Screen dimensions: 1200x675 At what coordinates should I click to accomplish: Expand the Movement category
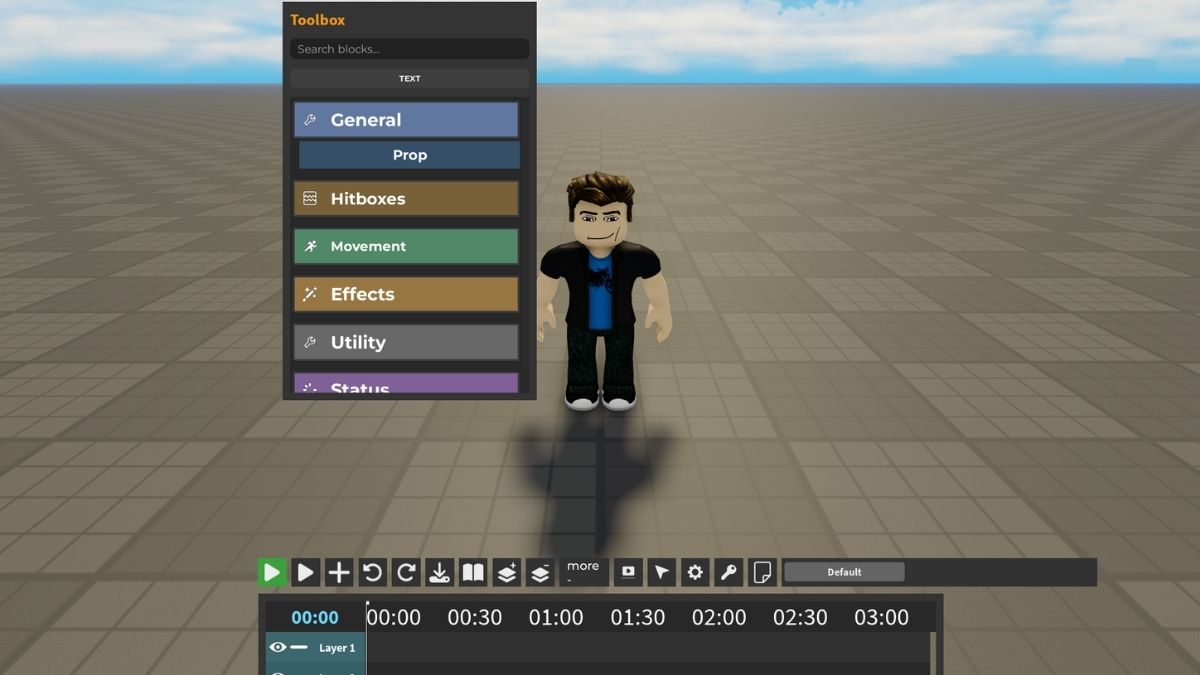click(x=406, y=246)
